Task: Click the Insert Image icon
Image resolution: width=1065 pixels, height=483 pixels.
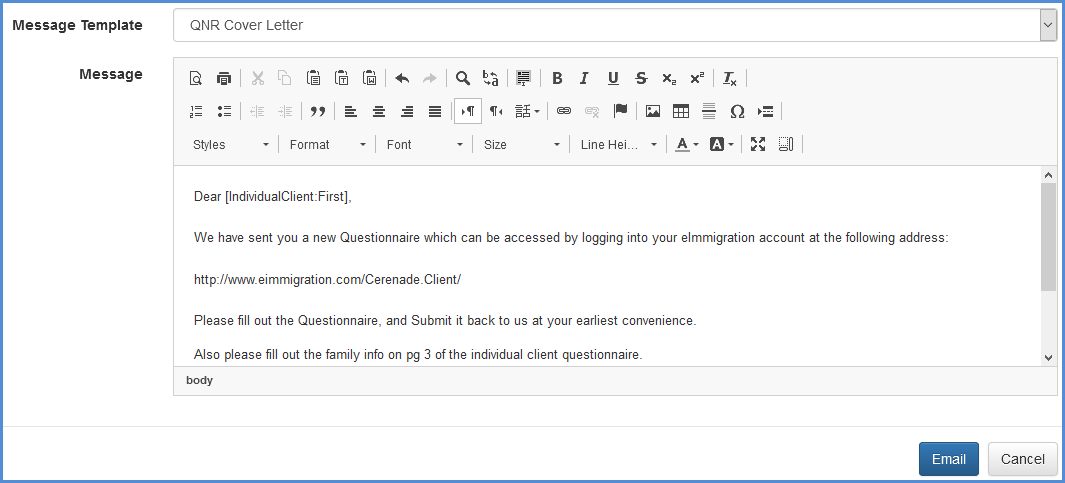Action: point(653,111)
